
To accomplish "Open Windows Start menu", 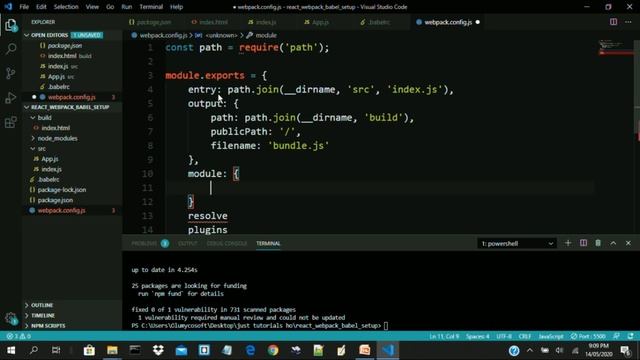I will click(x=11, y=350).
